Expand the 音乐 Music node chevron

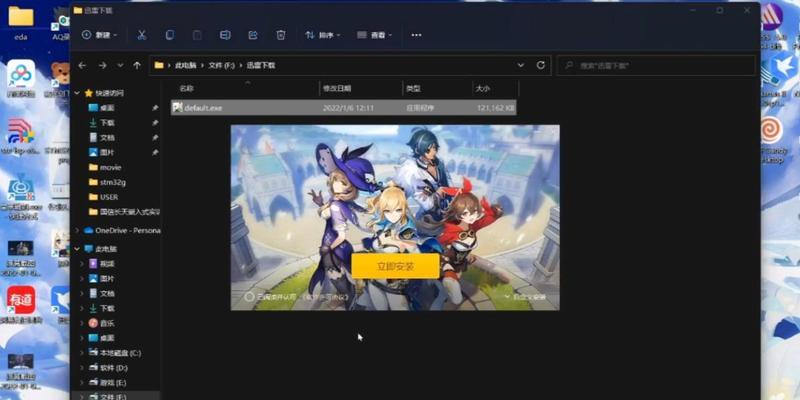pos(83,323)
